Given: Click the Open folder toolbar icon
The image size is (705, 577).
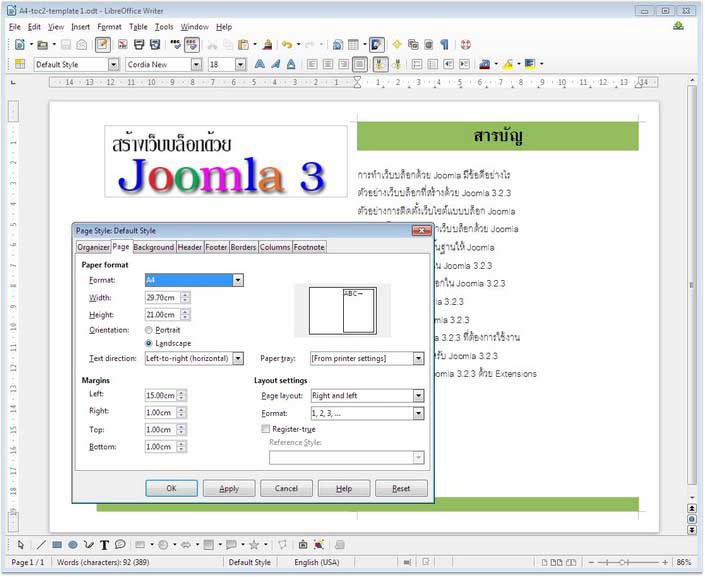Looking at the screenshot, I should (x=42, y=45).
